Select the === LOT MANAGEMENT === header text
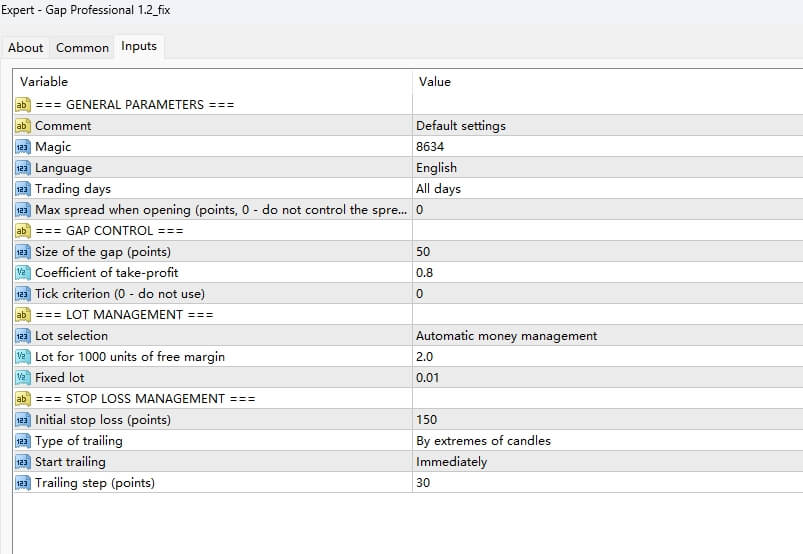 124,315
